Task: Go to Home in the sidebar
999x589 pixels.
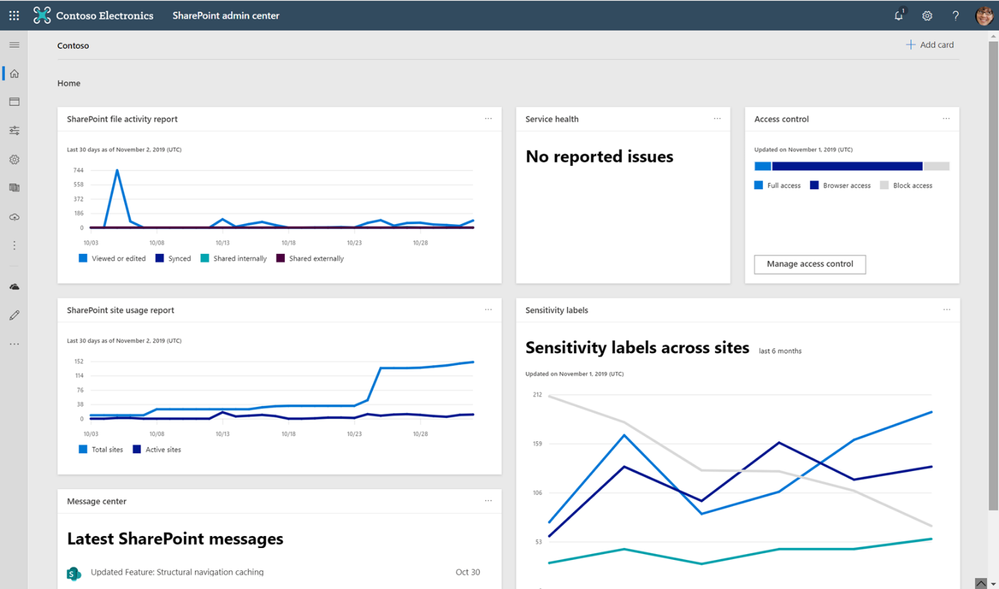Action: 14,74
